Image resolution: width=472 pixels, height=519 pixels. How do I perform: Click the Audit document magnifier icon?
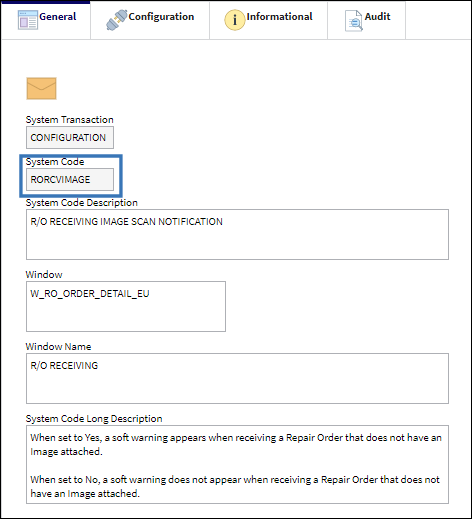(x=354, y=21)
